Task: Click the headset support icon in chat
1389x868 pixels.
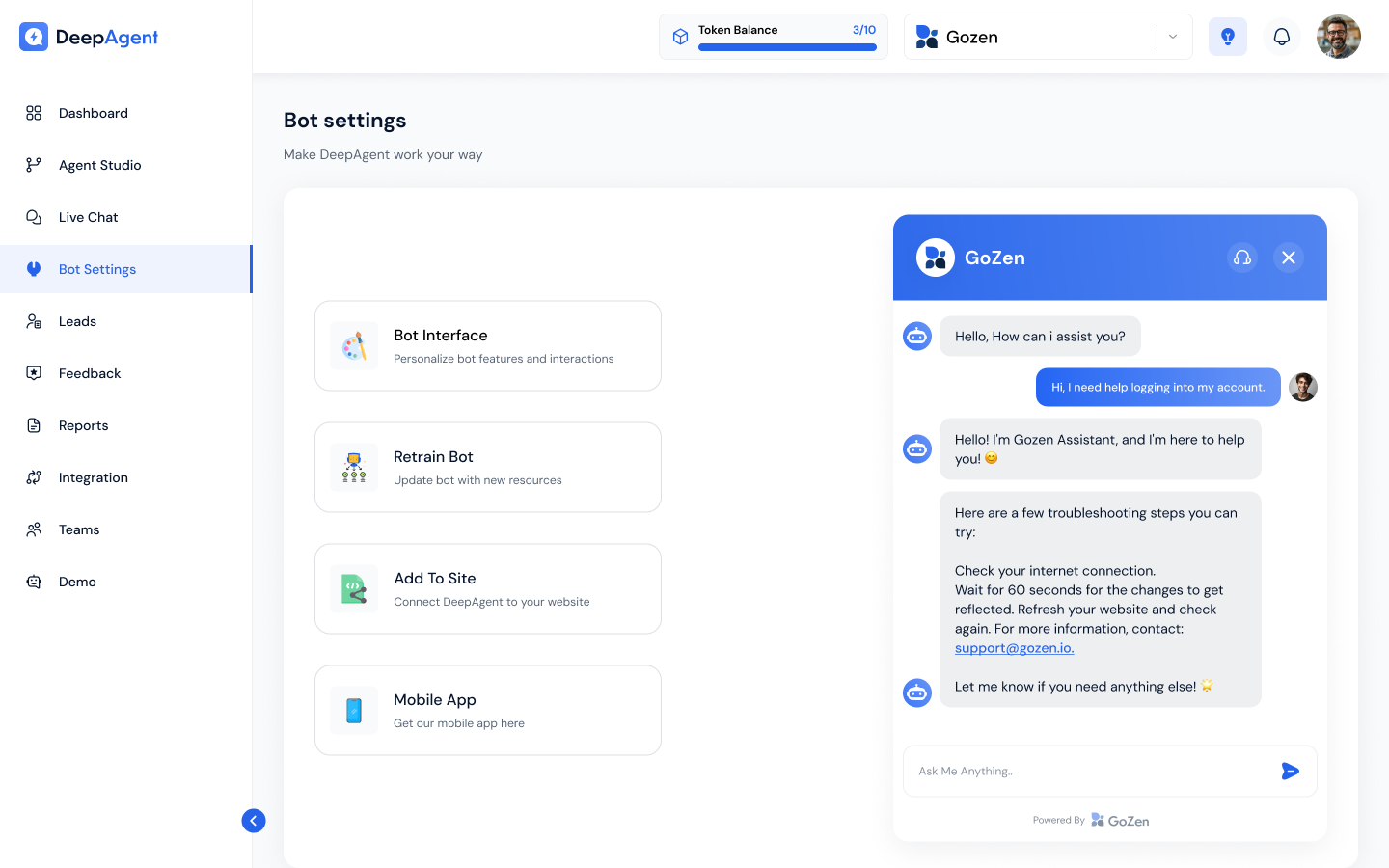Action: [1242, 258]
